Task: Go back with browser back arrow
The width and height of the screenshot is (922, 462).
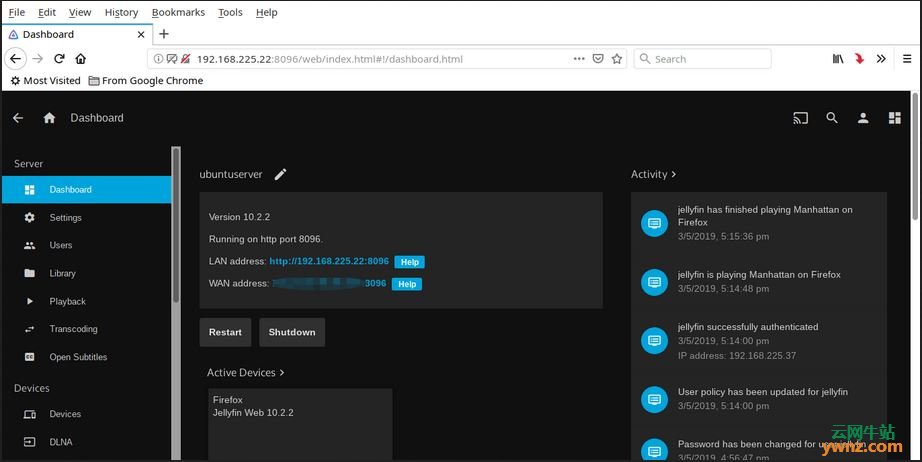Action: coord(15,59)
